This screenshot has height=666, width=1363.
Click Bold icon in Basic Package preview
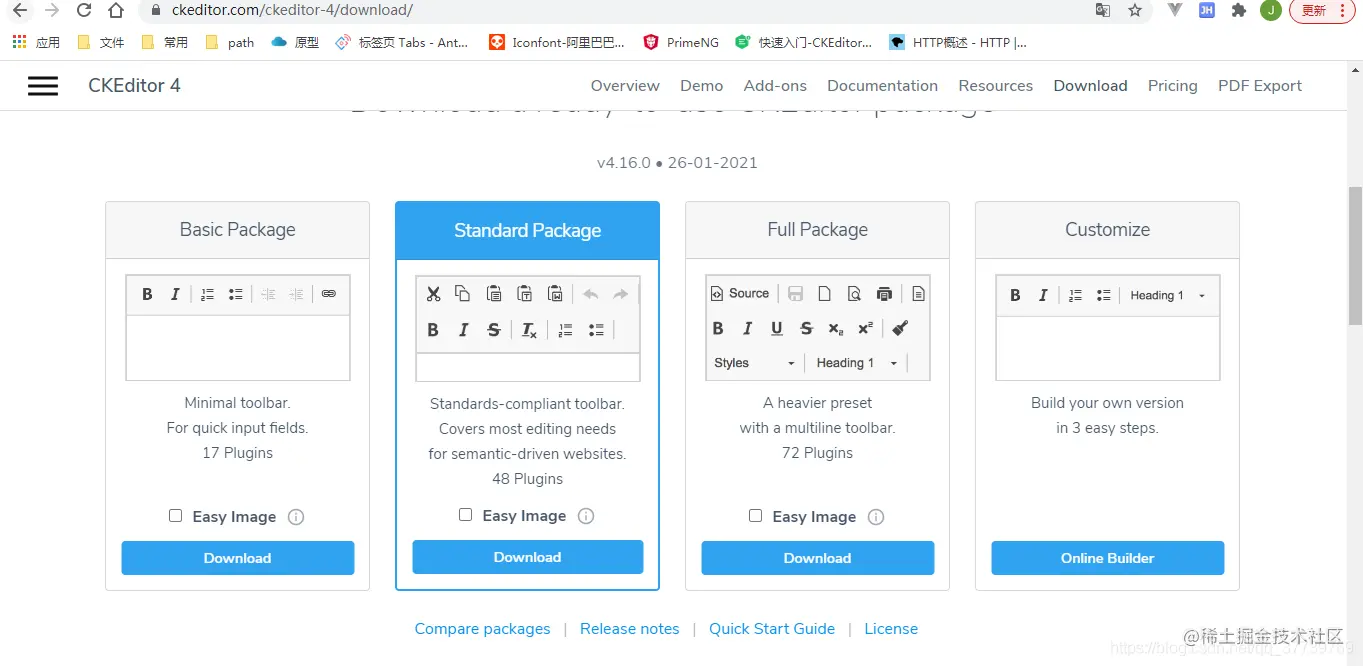pos(147,294)
